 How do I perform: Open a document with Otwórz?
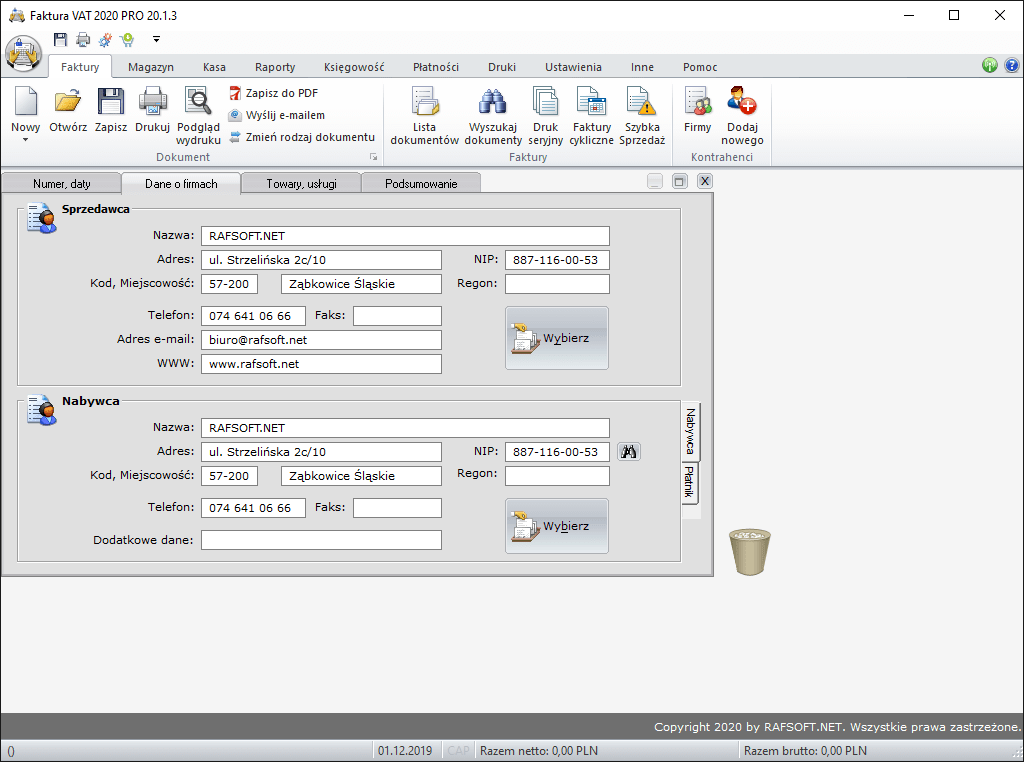68,110
